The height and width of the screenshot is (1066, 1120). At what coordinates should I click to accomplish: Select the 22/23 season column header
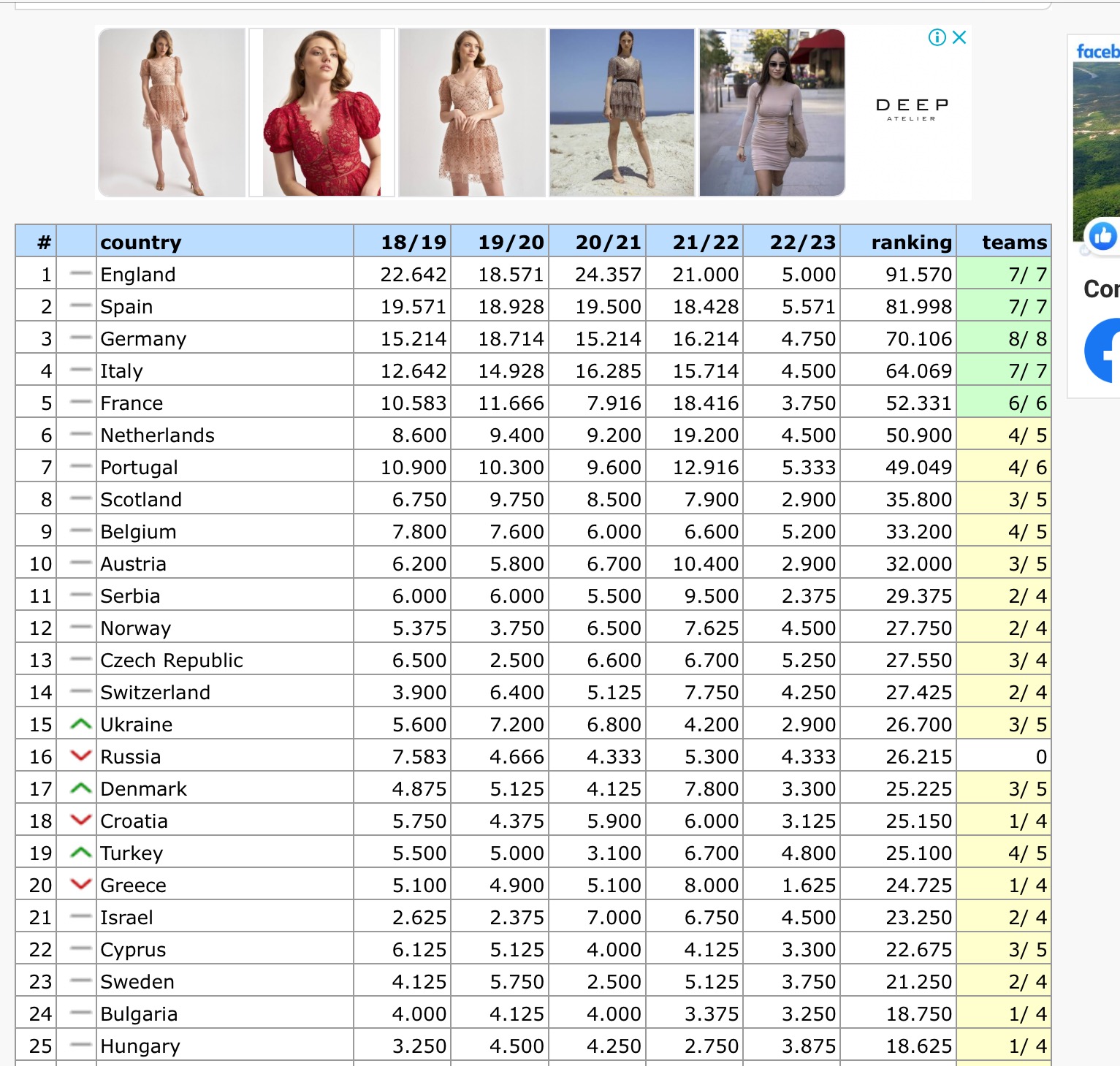(x=802, y=242)
